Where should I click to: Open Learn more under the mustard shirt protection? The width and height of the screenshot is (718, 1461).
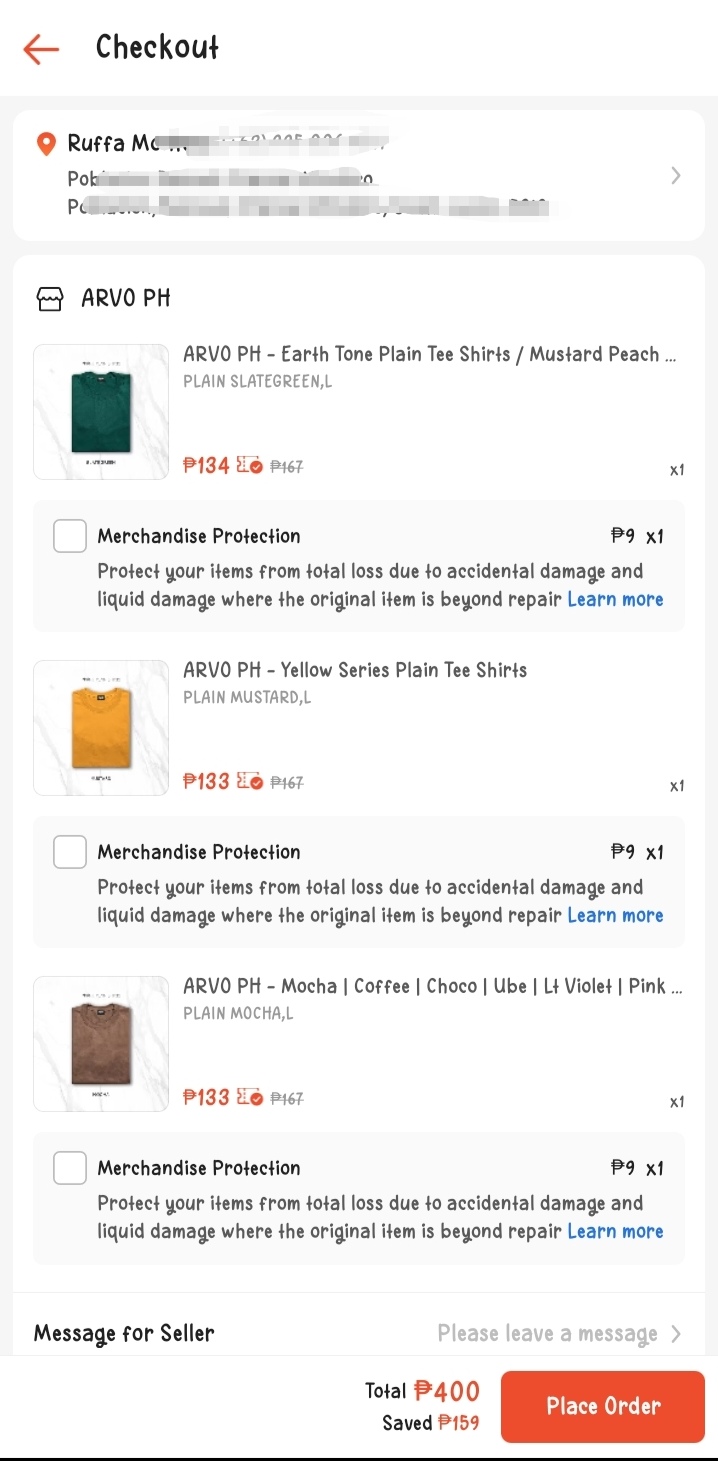[615, 916]
